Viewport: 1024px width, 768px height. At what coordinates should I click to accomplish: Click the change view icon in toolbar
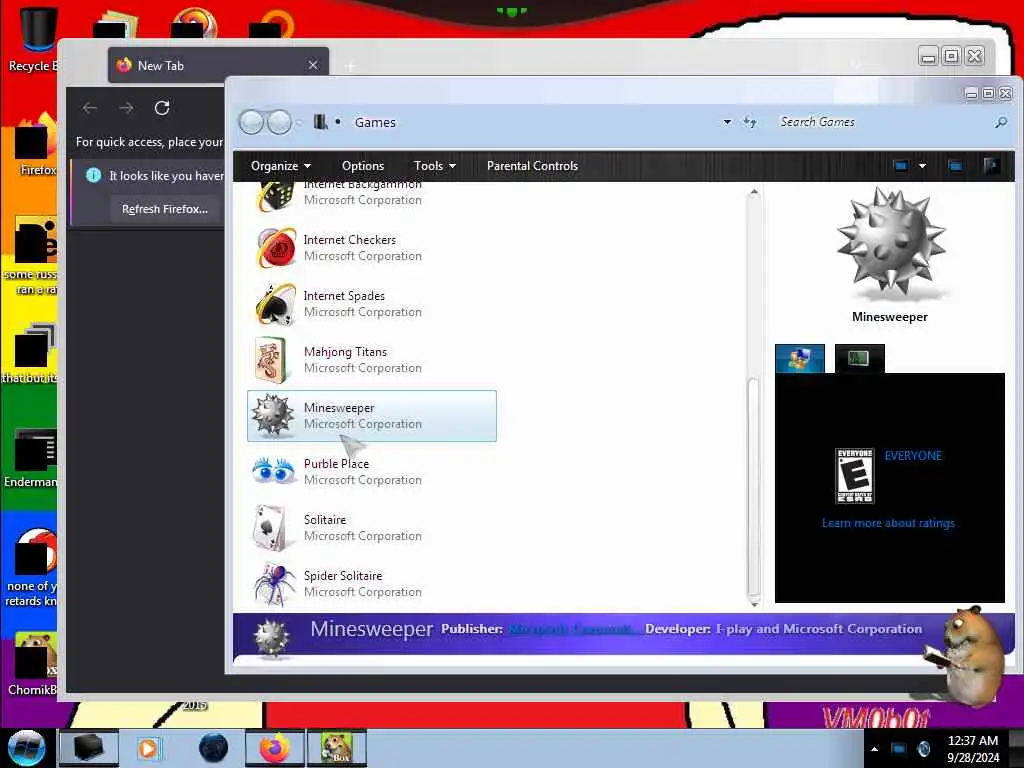(901, 166)
